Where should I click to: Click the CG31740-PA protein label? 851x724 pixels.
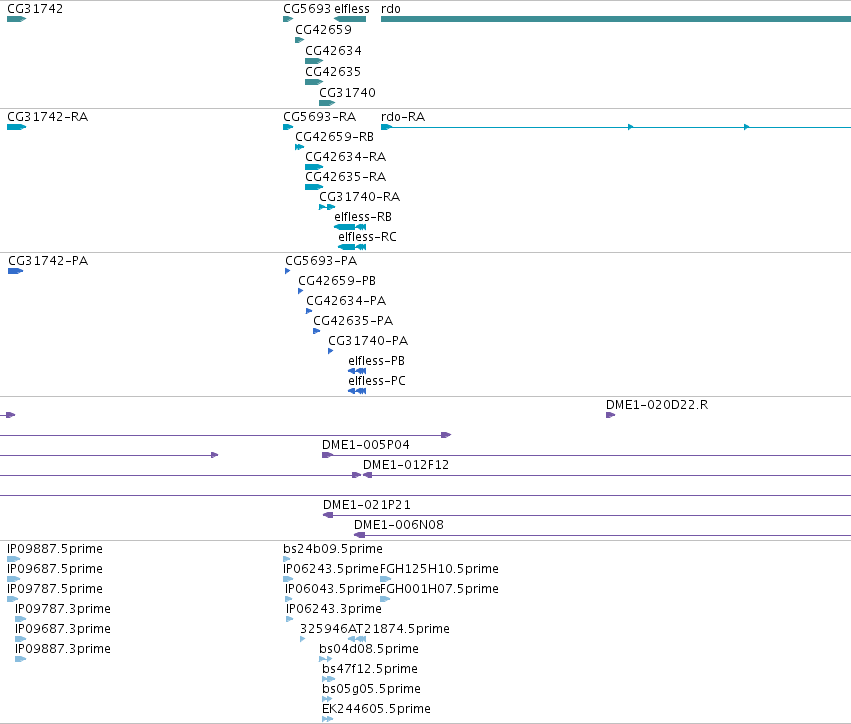(368, 341)
